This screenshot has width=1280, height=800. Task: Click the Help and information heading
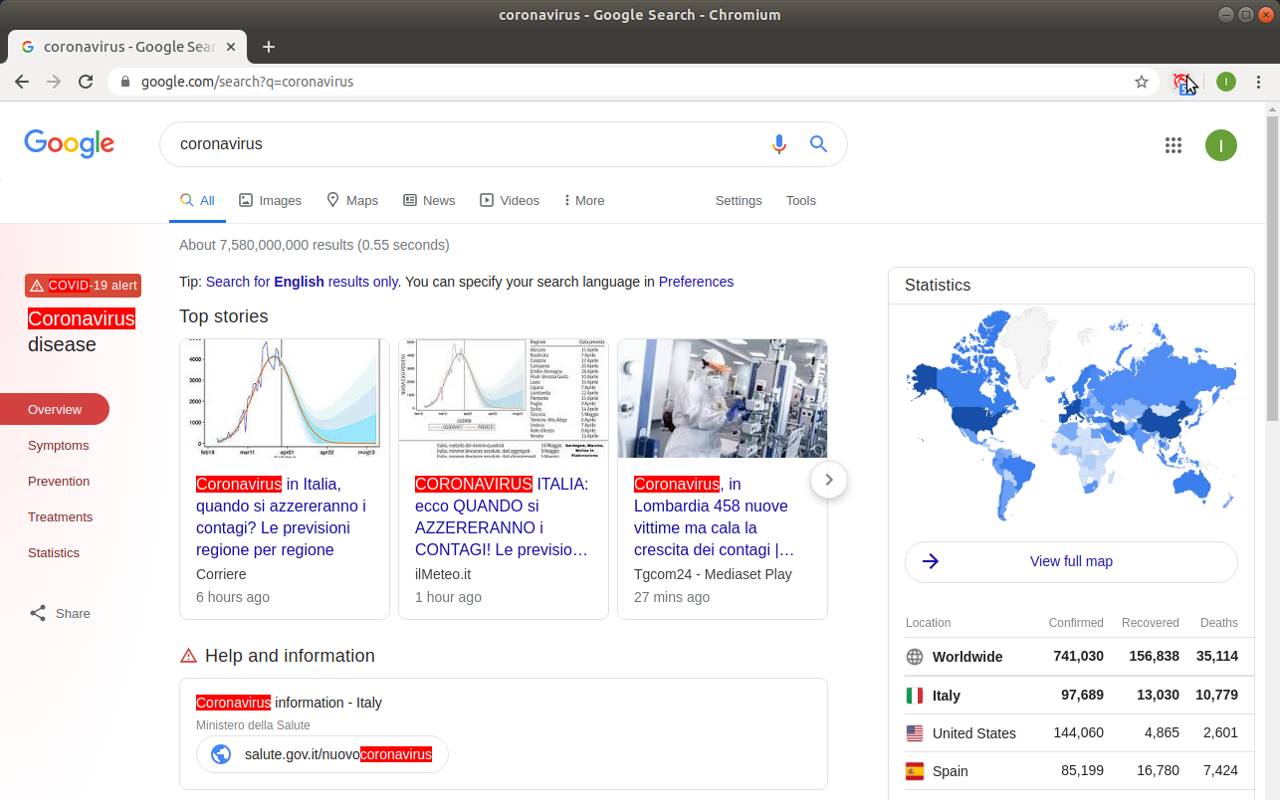290,656
